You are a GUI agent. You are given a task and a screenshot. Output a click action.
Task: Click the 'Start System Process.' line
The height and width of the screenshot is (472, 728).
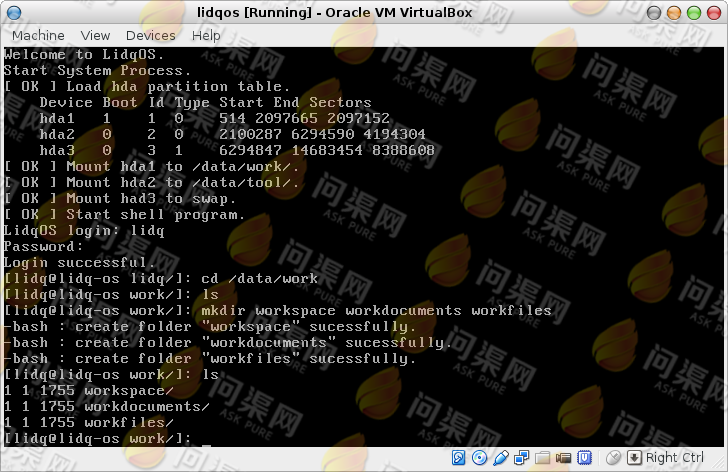click(98, 71)
